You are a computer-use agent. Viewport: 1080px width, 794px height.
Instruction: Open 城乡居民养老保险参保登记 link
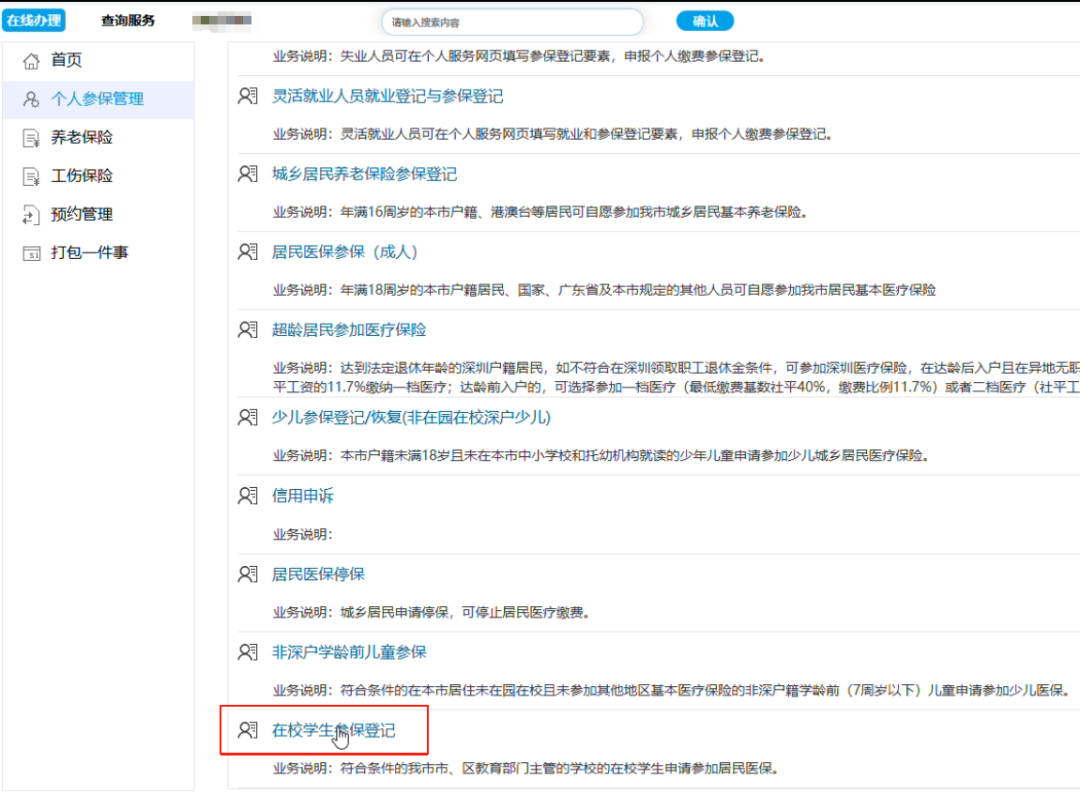tap(364, 174)
